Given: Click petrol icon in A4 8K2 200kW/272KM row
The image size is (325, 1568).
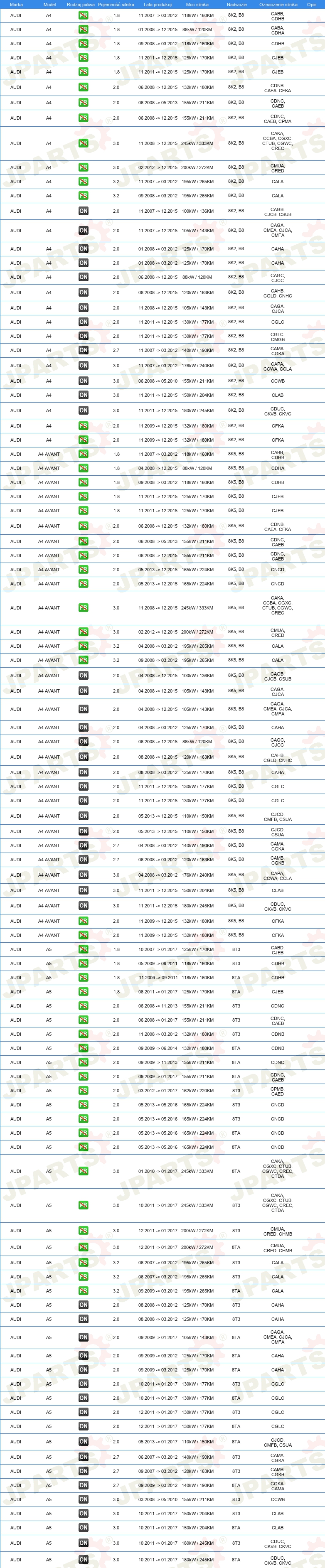Looking at the screenshot, I should click(84, 167).
